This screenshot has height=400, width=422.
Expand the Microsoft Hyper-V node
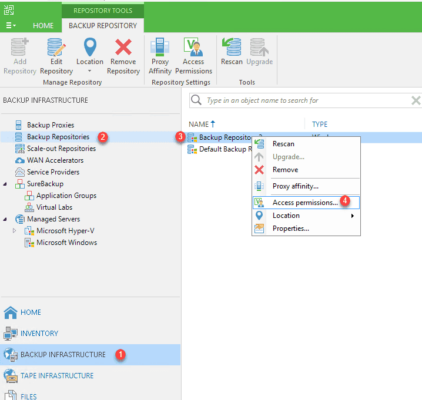(14, 230)
